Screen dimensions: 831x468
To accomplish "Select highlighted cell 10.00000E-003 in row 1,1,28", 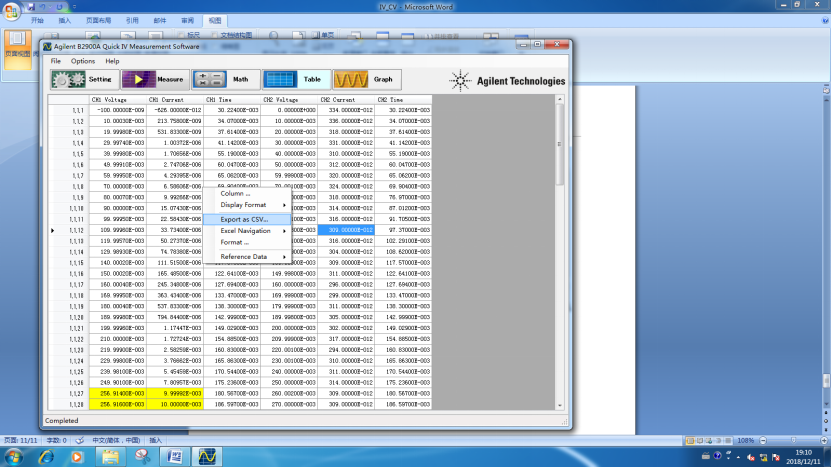I will pos(175,404).
